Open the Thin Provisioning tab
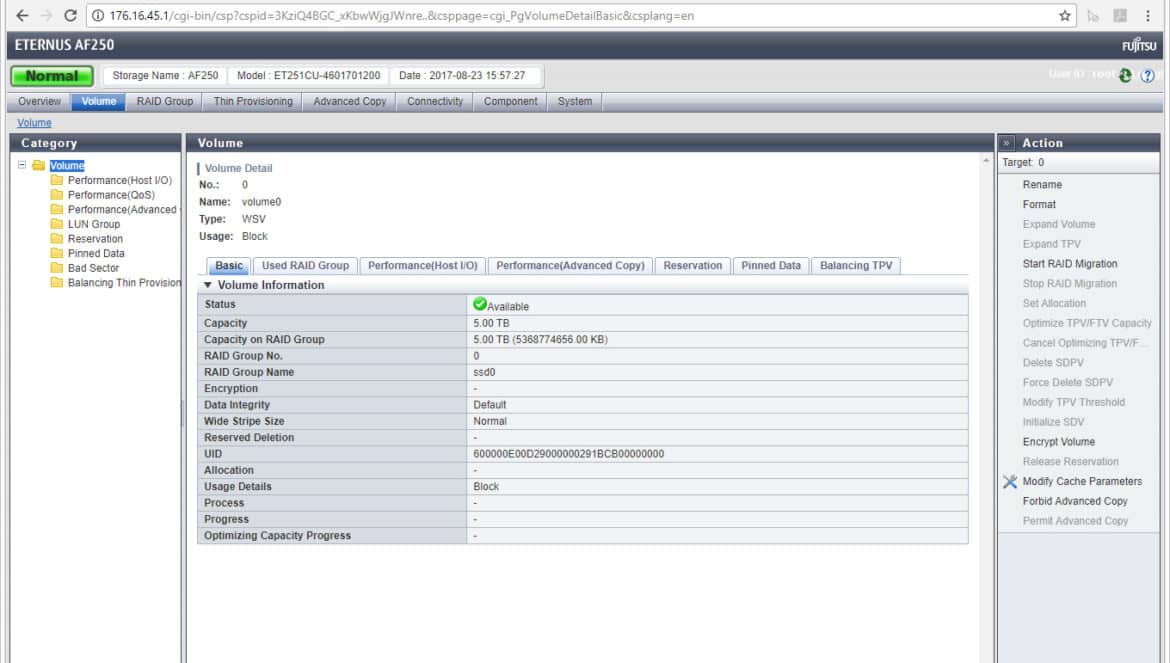The width and height of the screenshot is (1170, 663). click(x=253, y=101)
